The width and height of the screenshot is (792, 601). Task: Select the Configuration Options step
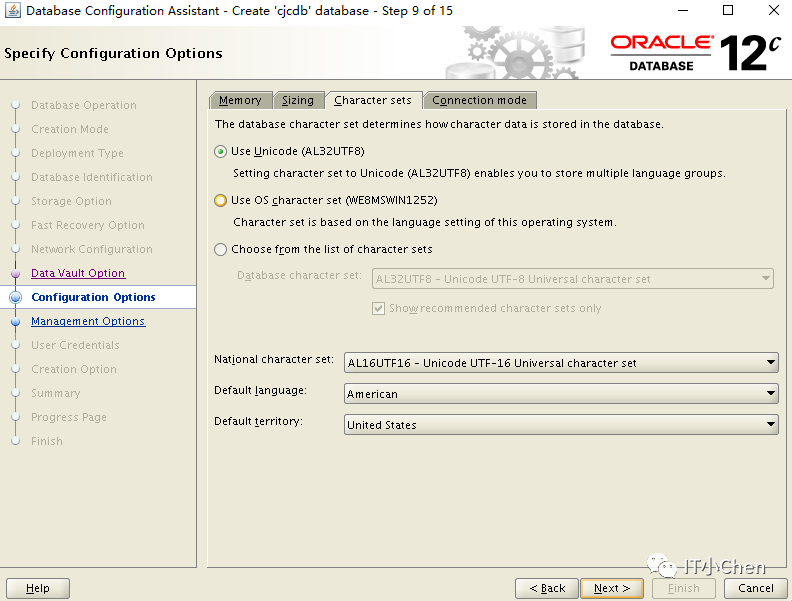pos(93,297)
